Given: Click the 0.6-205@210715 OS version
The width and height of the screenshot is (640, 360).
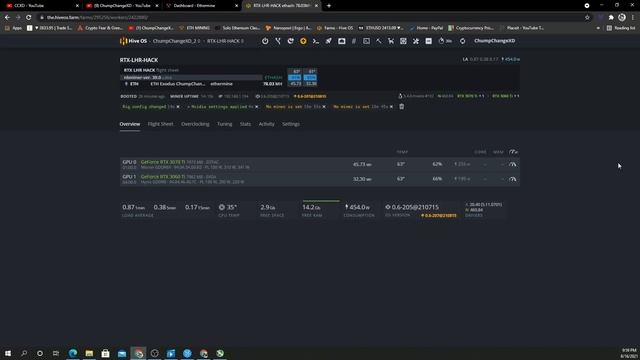Looking at the screenshot, I should pyautogui.click(x=412, y=207).
